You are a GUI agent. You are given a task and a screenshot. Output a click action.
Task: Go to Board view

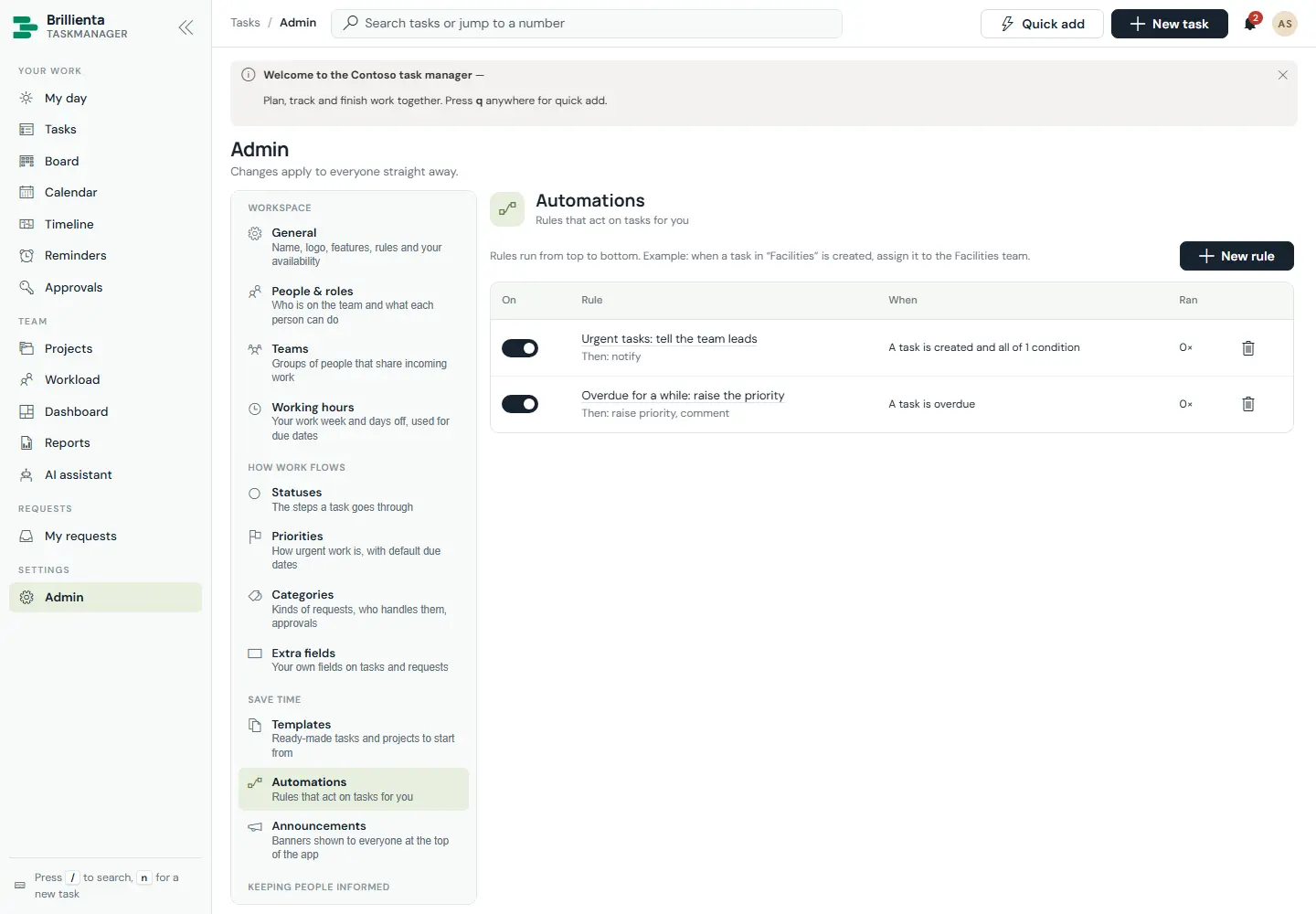(x=105, y=161)
